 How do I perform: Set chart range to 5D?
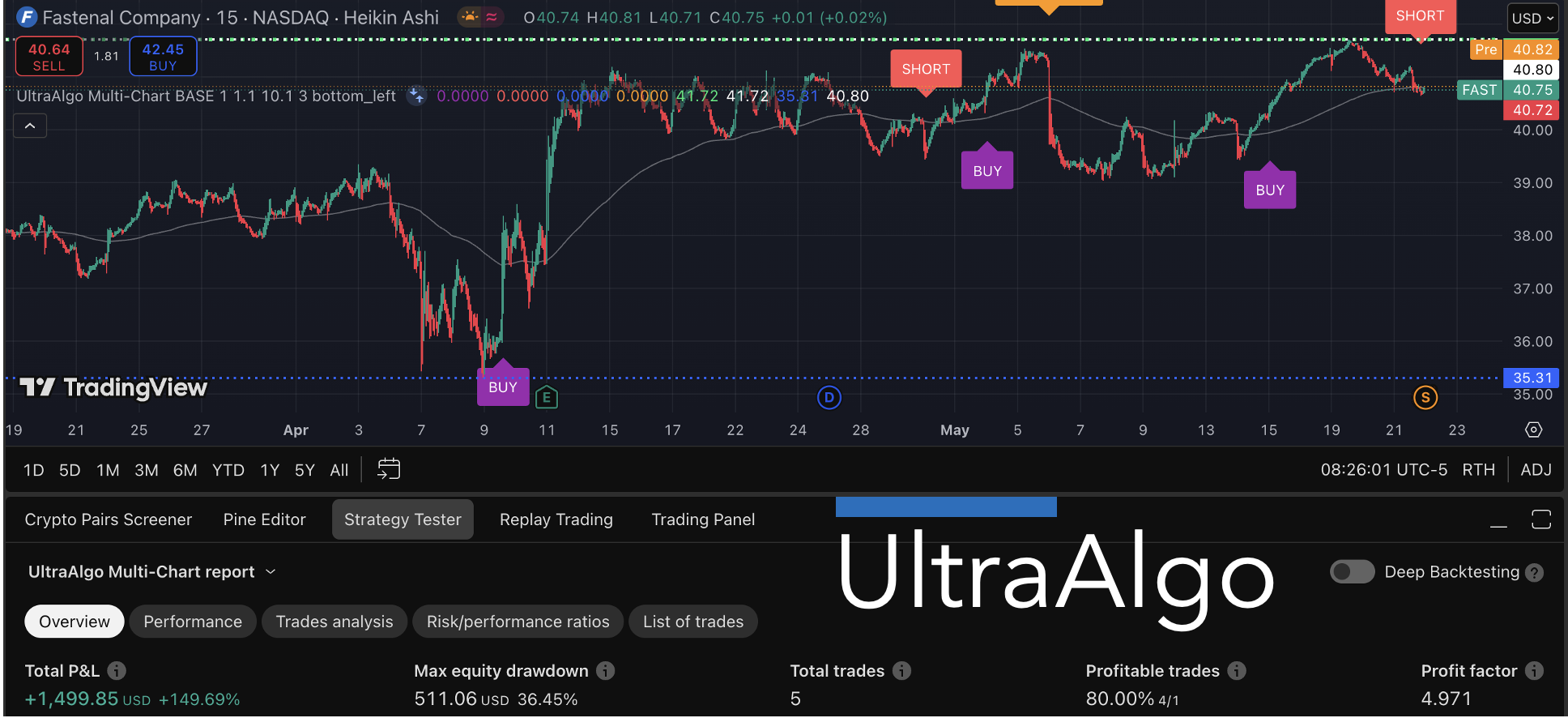pyautogui.click(x=70, y=470)
